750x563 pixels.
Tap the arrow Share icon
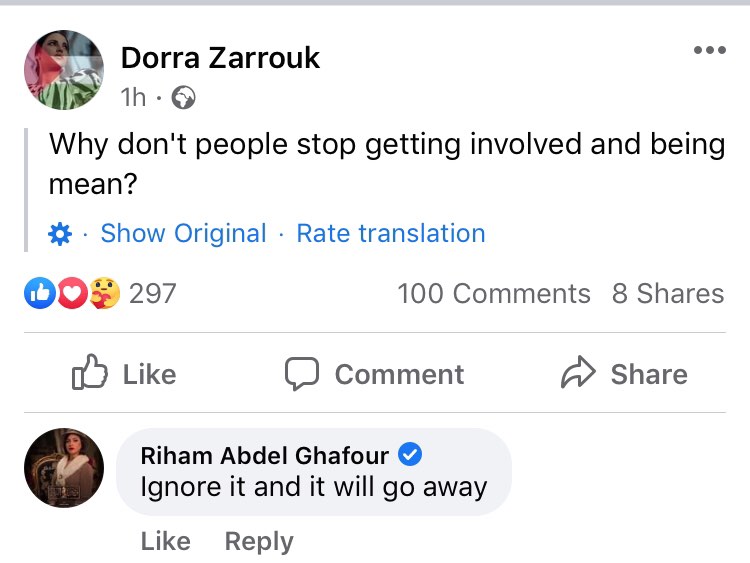pyautogui.click(x=578, y=374)
